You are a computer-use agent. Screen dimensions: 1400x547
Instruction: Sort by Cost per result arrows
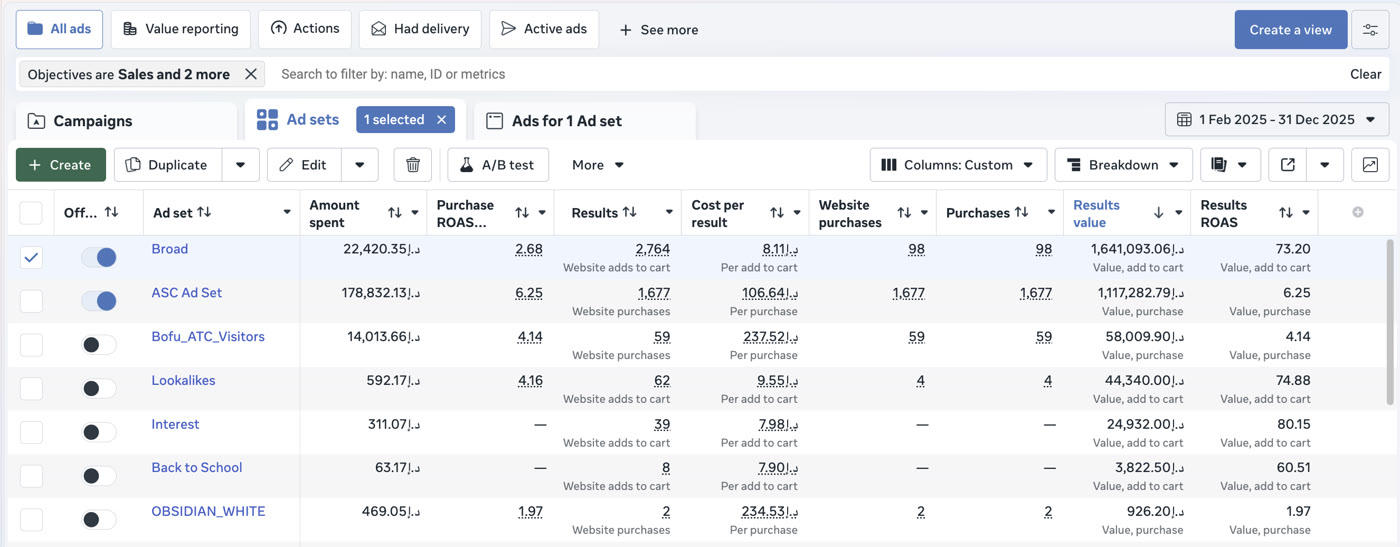point(777,213)
